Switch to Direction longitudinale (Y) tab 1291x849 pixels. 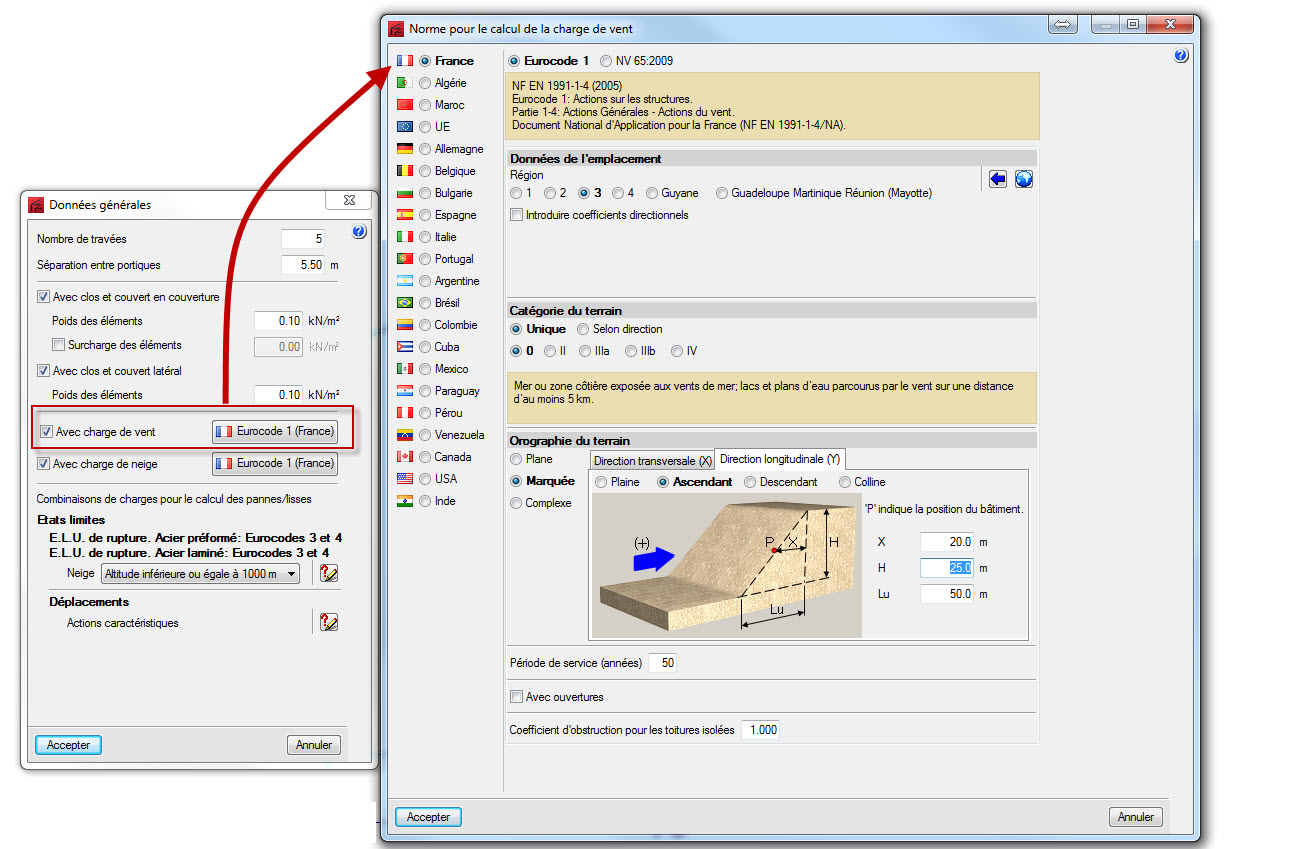[780, 459]
